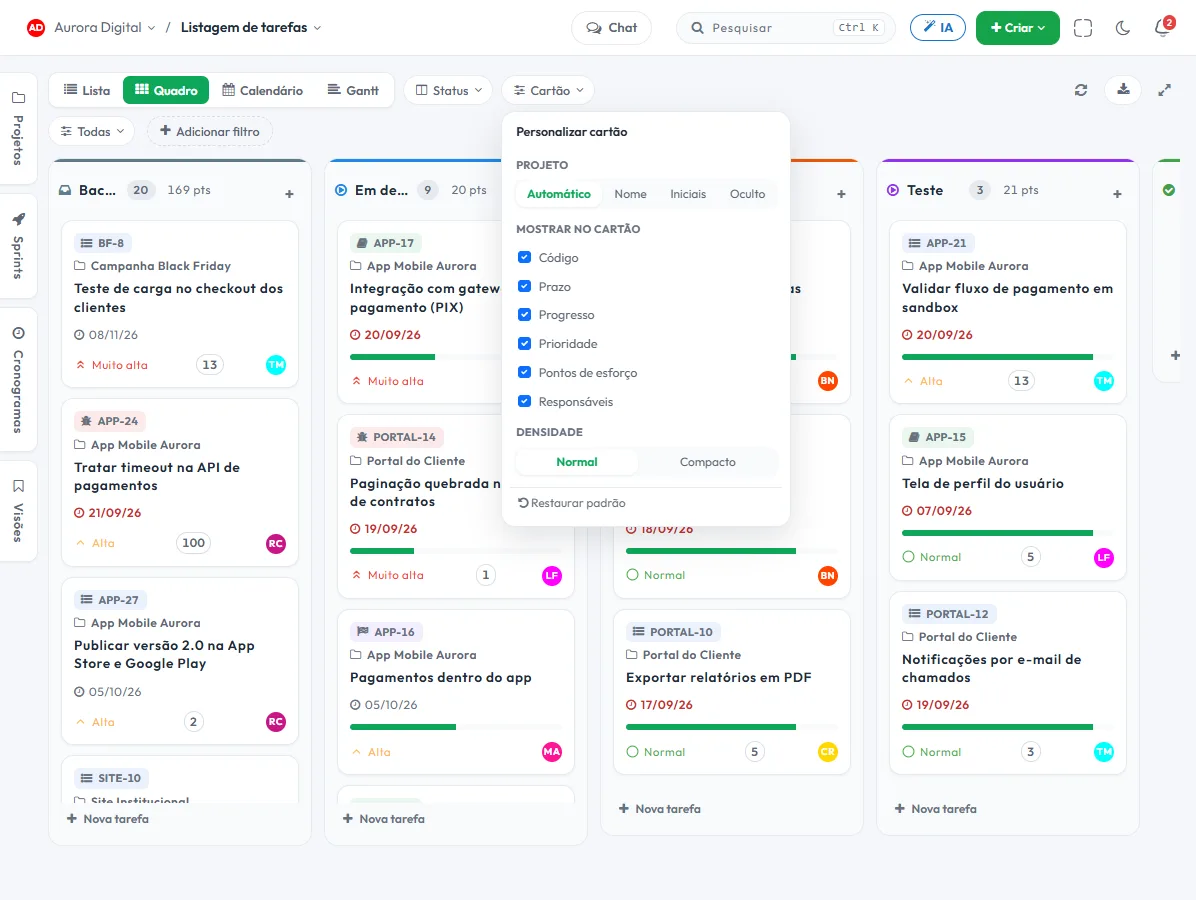Select Normal density option
The height and width of the screenshot is (900, 1196).
click(x=577, y=462)
